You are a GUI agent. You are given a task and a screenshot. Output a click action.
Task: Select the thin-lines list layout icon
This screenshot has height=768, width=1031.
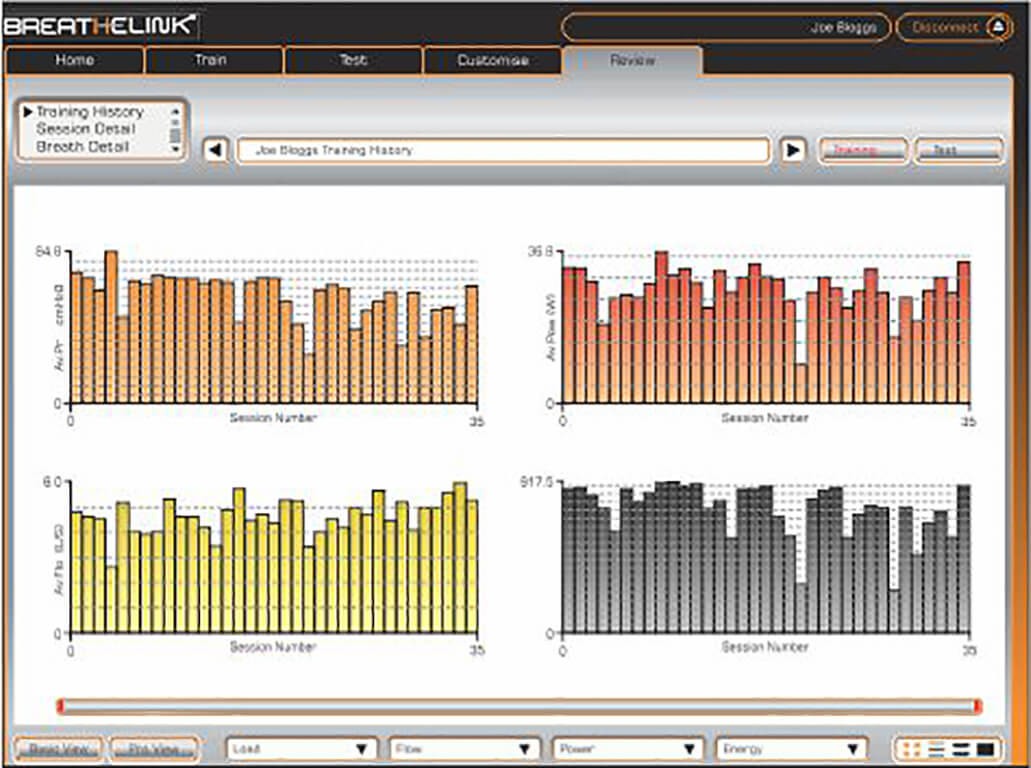(x=936, y=748)
